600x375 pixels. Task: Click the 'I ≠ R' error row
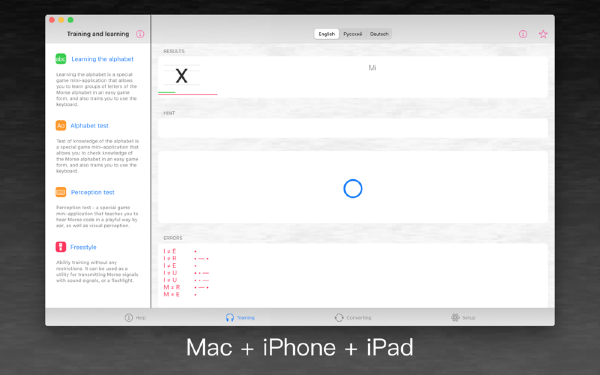click(186, 258)
